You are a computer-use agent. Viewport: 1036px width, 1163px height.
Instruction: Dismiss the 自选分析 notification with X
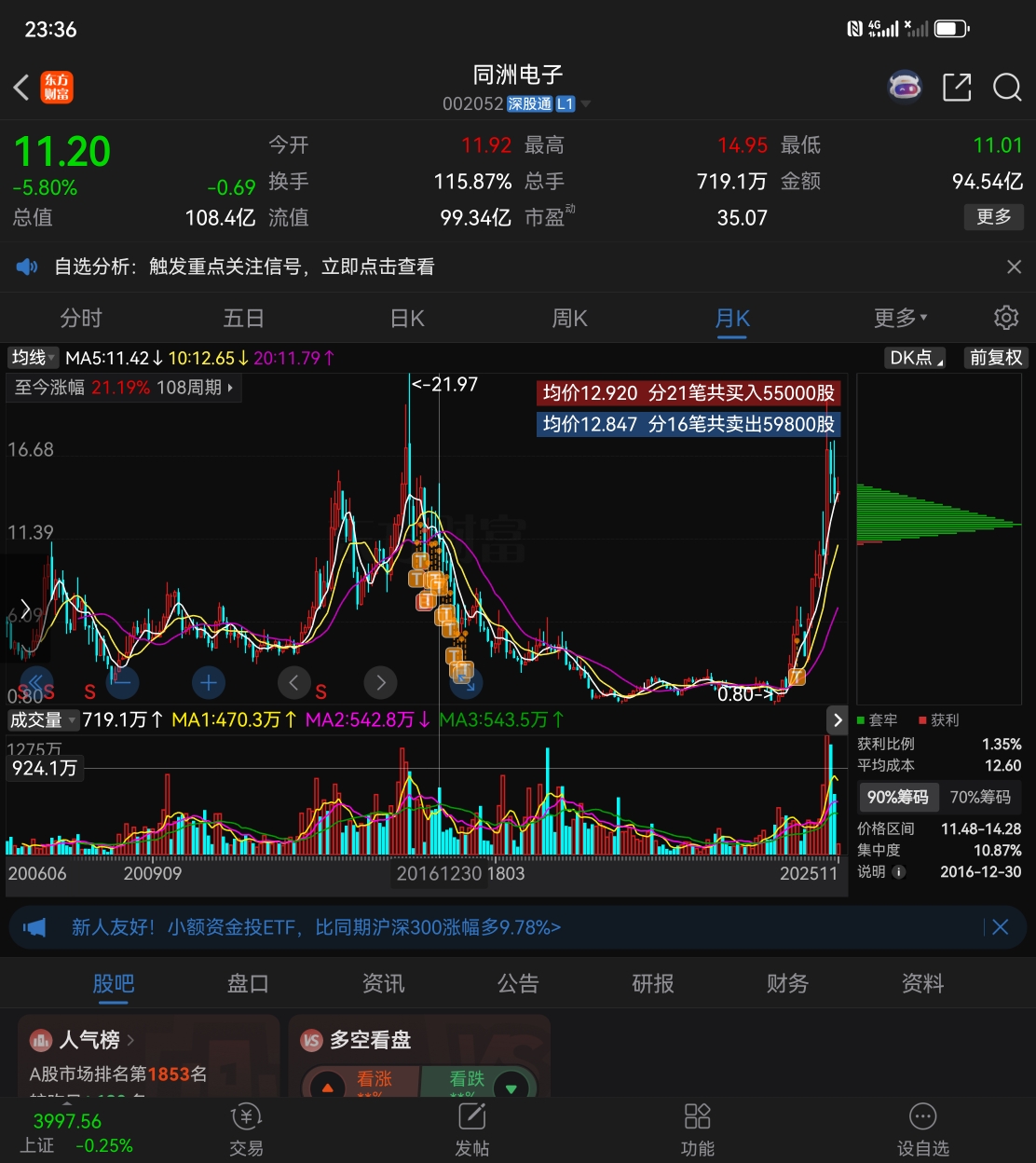pos(1015,267)
